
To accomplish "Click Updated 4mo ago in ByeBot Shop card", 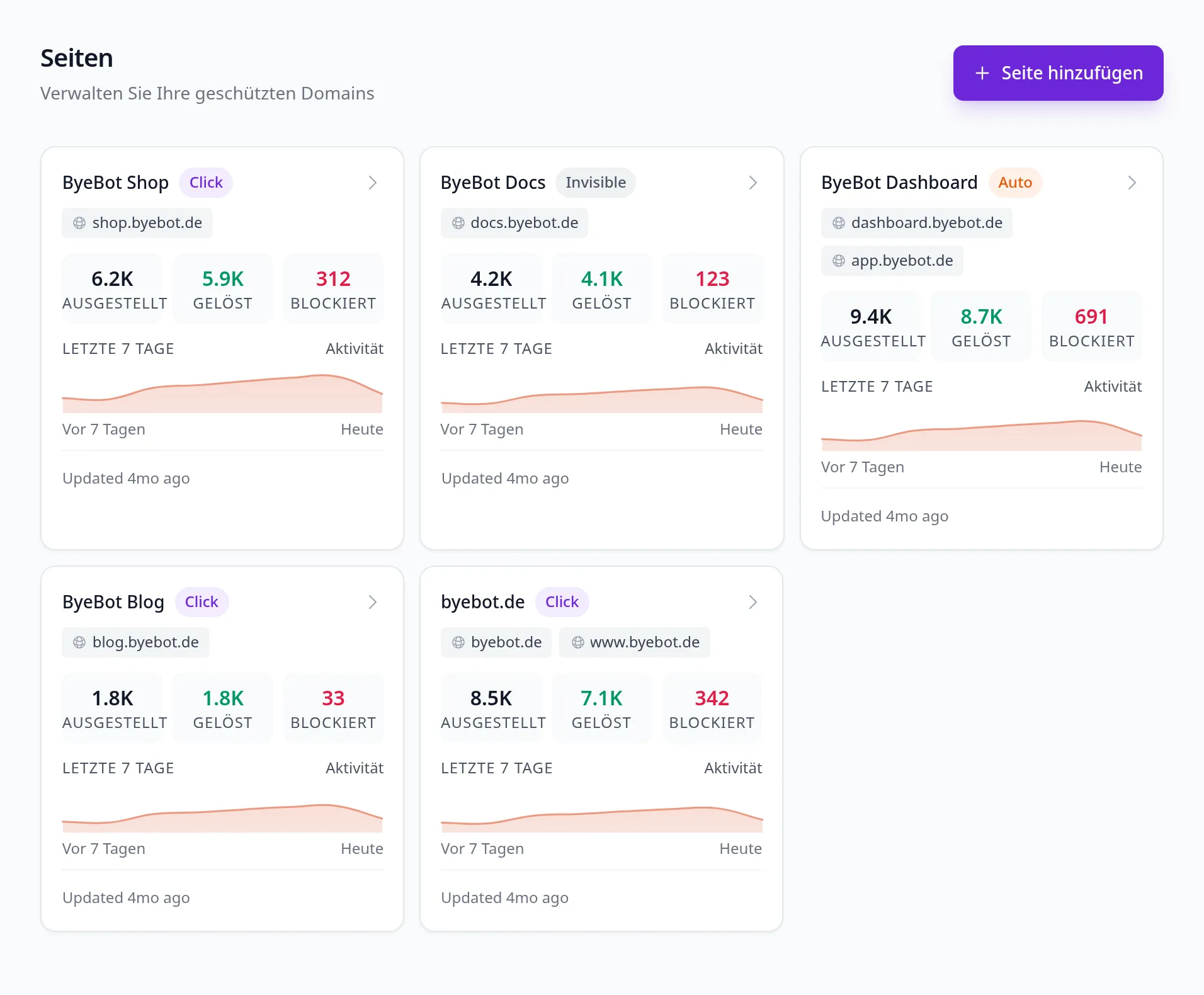I will pos(126,479).
